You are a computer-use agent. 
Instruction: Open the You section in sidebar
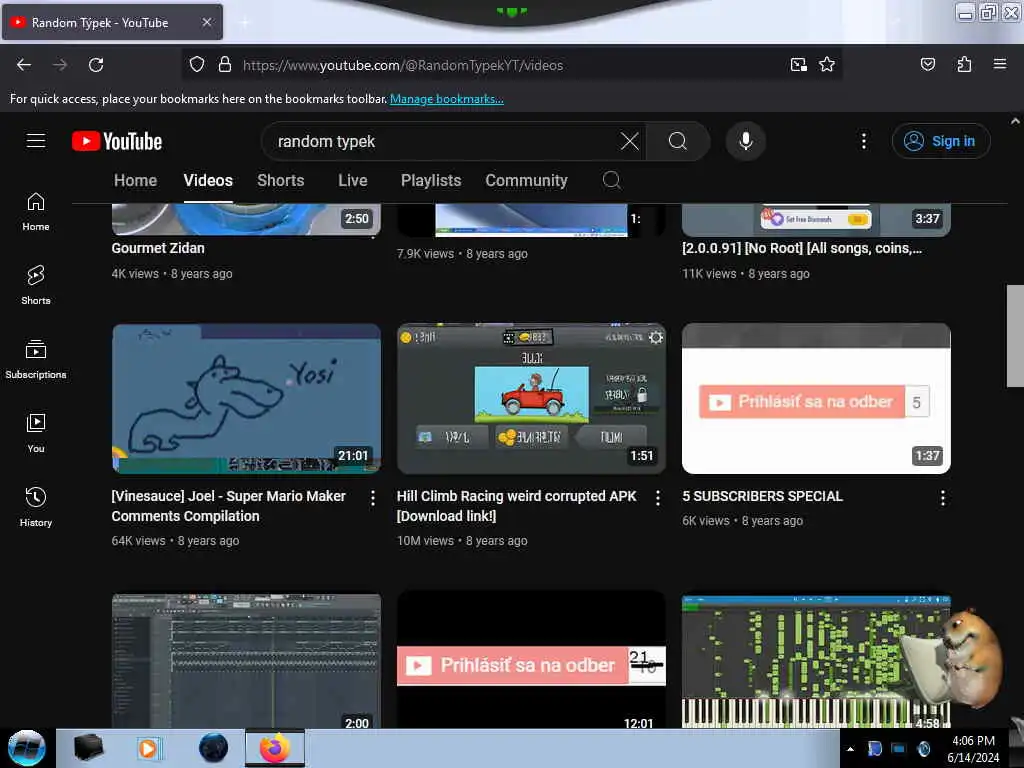(x=36, y=434)
